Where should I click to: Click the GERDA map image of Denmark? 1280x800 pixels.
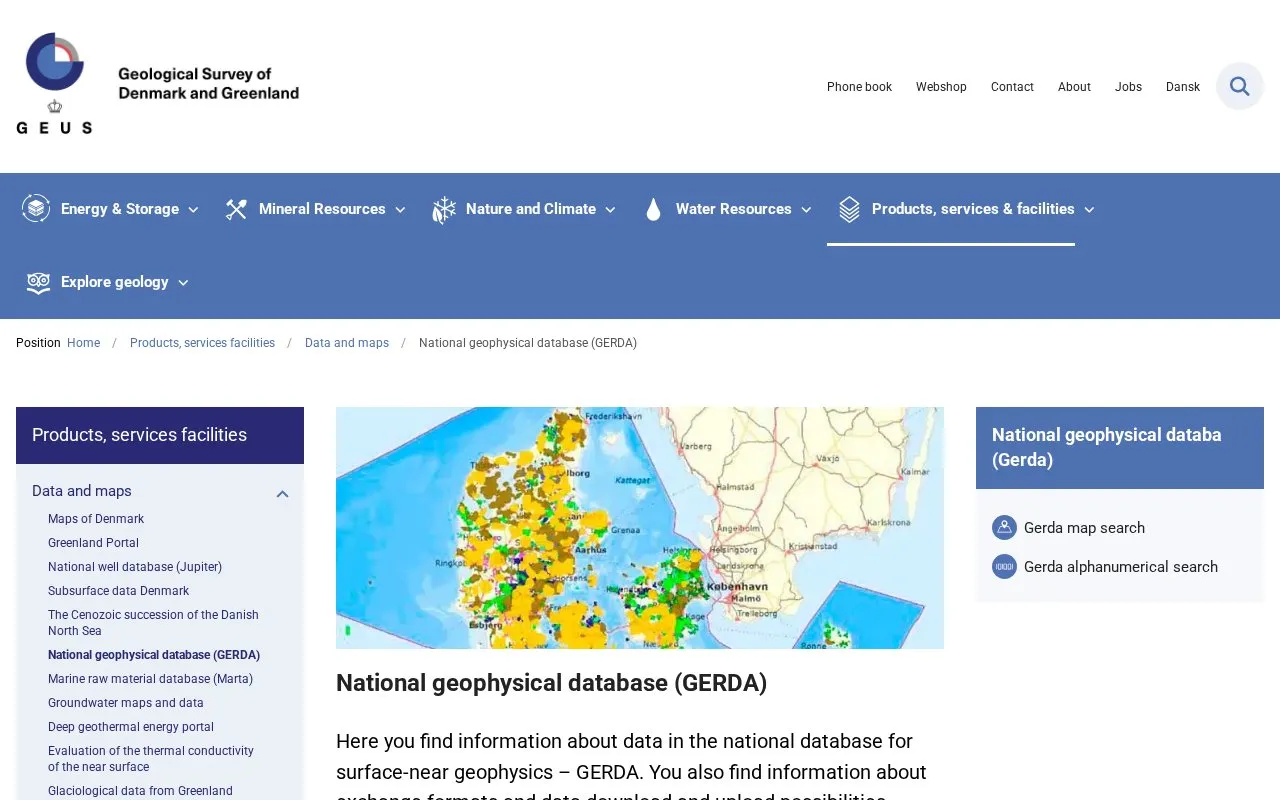point(640,528)
